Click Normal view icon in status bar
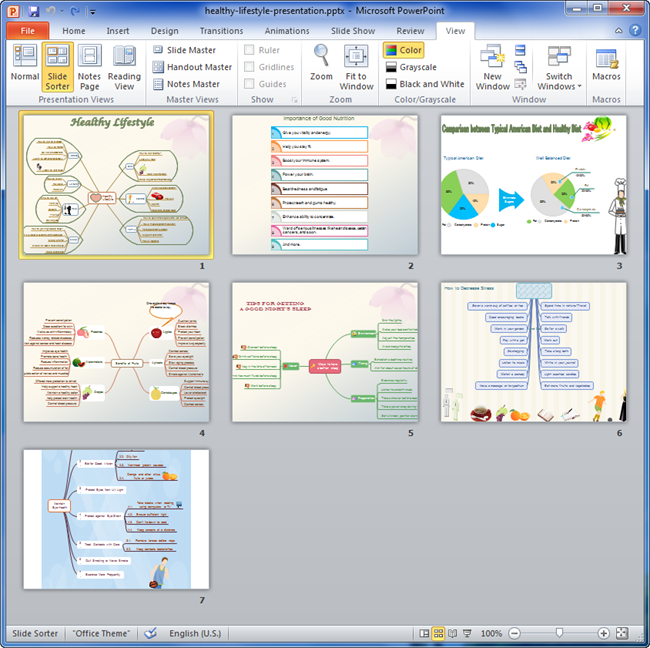Image resolution: width=650 pixels, height=648 pixels. click(x=424, y=633)
